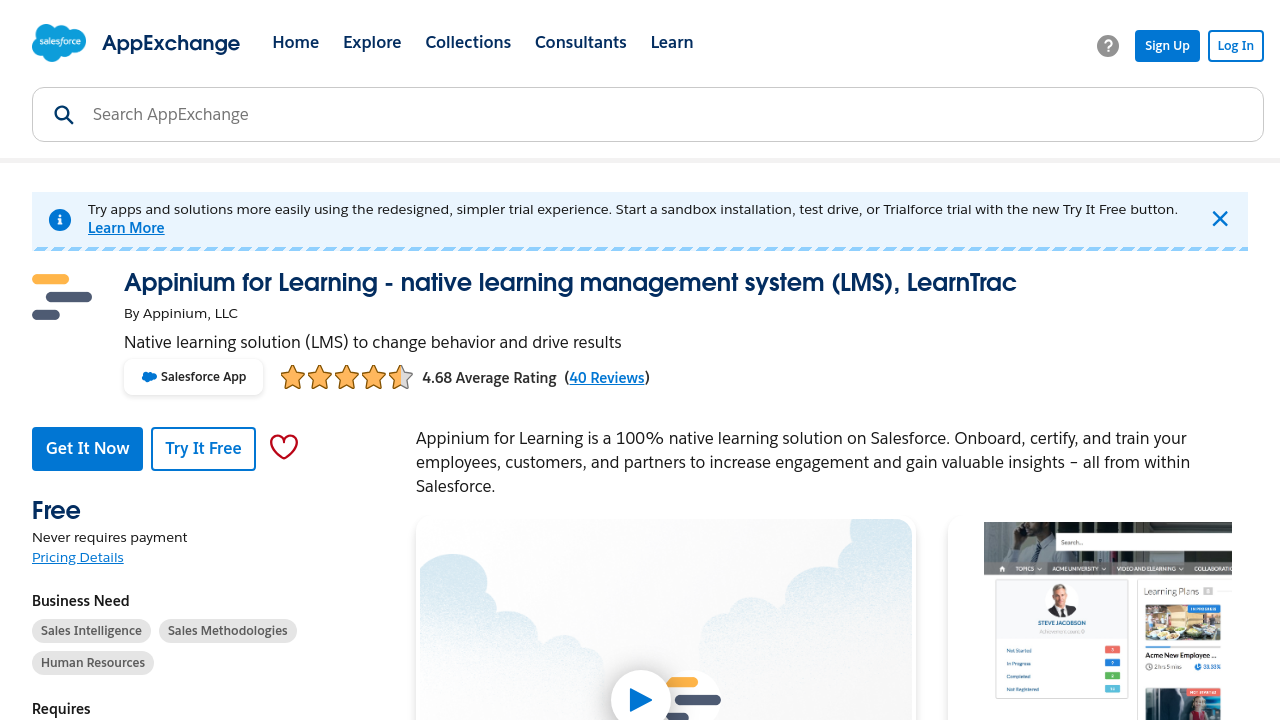
Task: Click the Salesforce App badge
Action: click(x=194, y=377)
